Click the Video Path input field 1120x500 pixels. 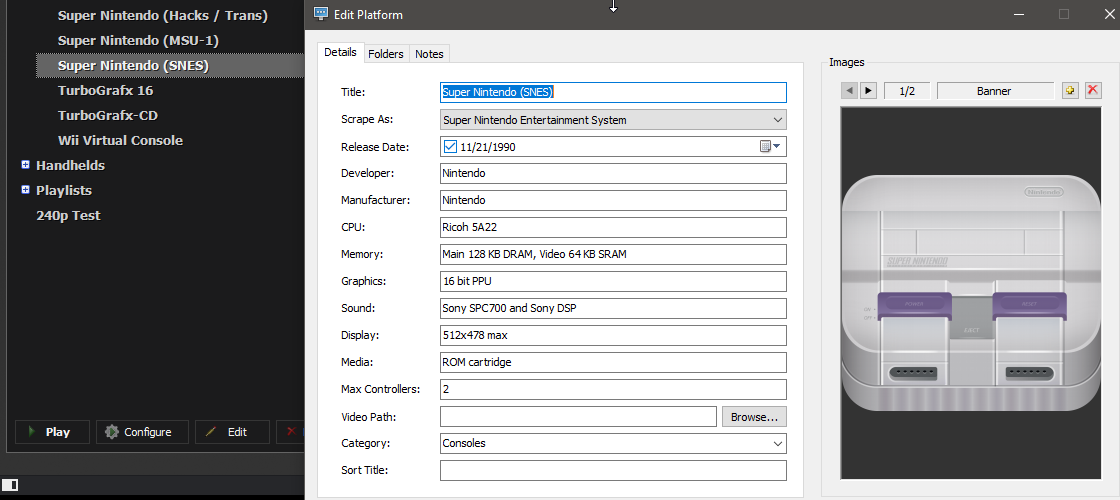578,416
